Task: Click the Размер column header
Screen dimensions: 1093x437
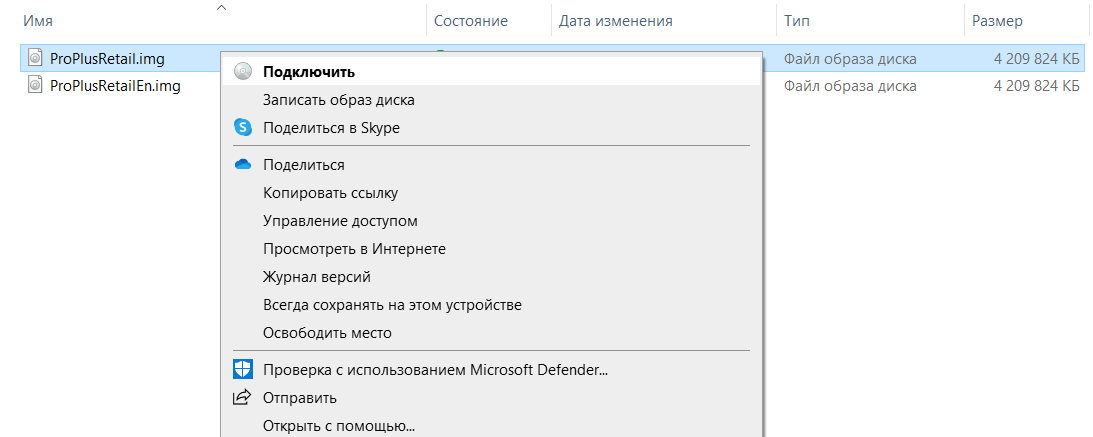Action: [996, 21]
